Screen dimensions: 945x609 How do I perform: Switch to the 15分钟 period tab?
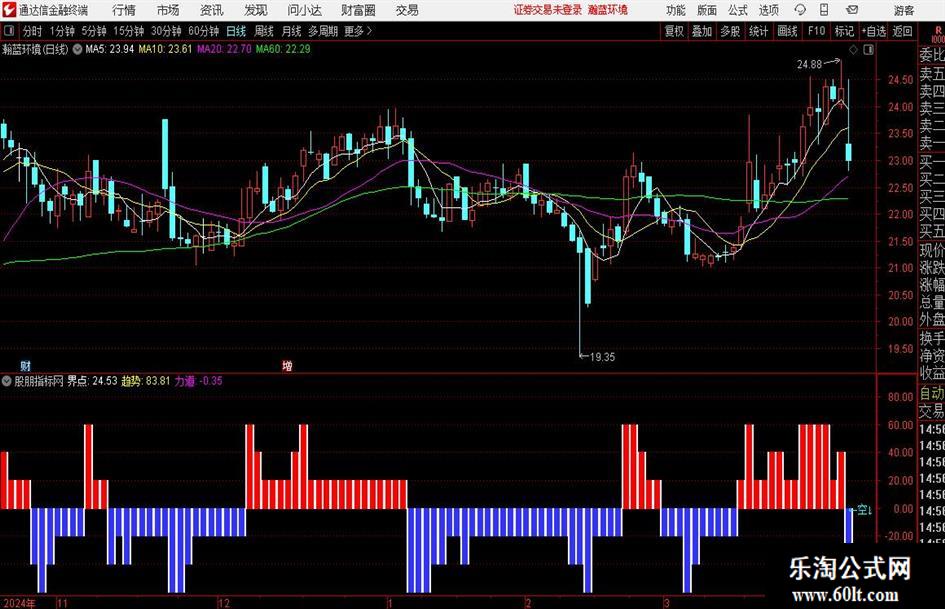point(128,31)
